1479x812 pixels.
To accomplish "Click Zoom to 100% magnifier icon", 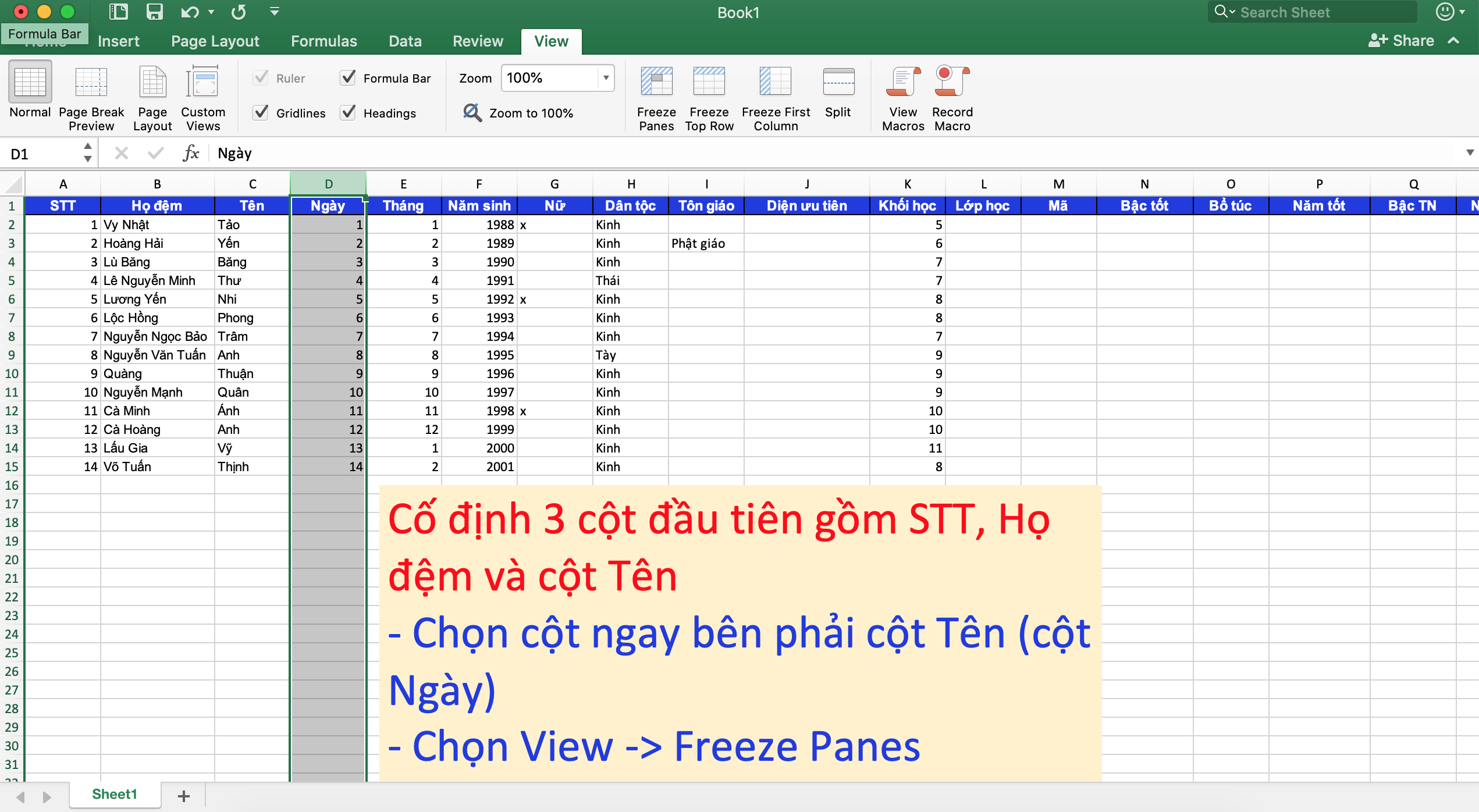I will tap(472, 113).
